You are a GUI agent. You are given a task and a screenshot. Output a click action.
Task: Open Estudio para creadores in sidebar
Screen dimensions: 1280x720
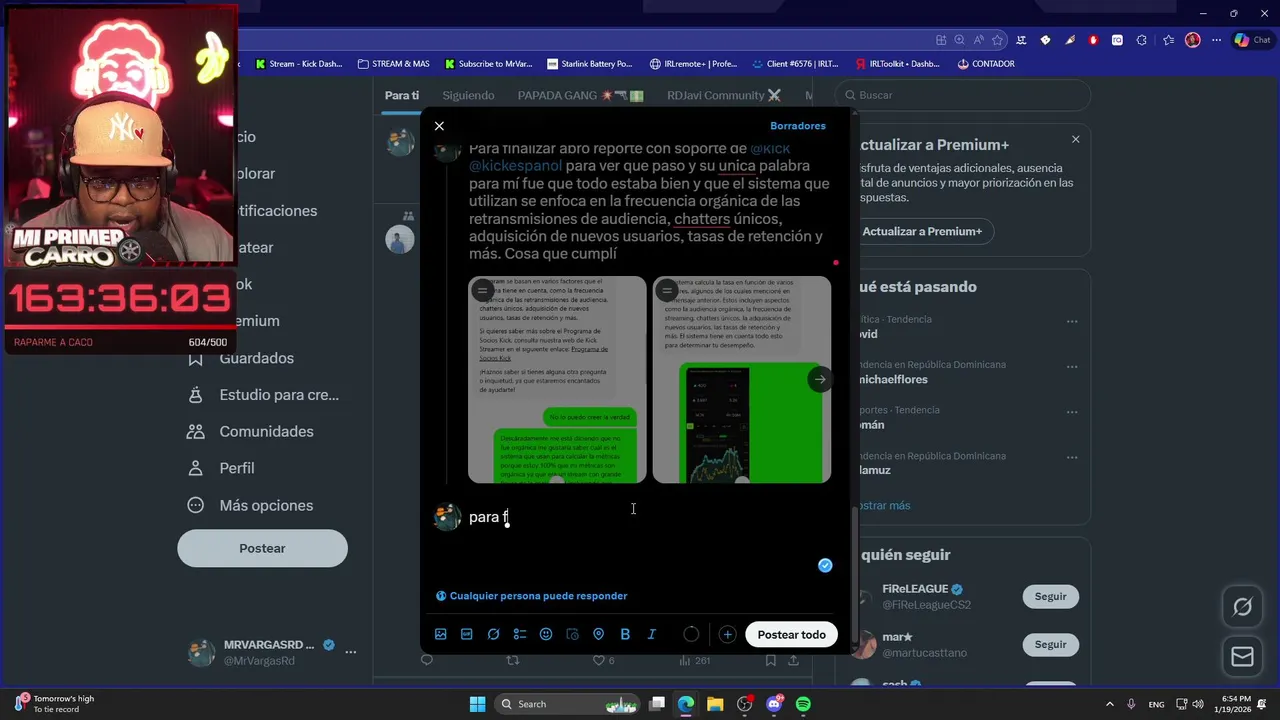click(x=264, y=395)
